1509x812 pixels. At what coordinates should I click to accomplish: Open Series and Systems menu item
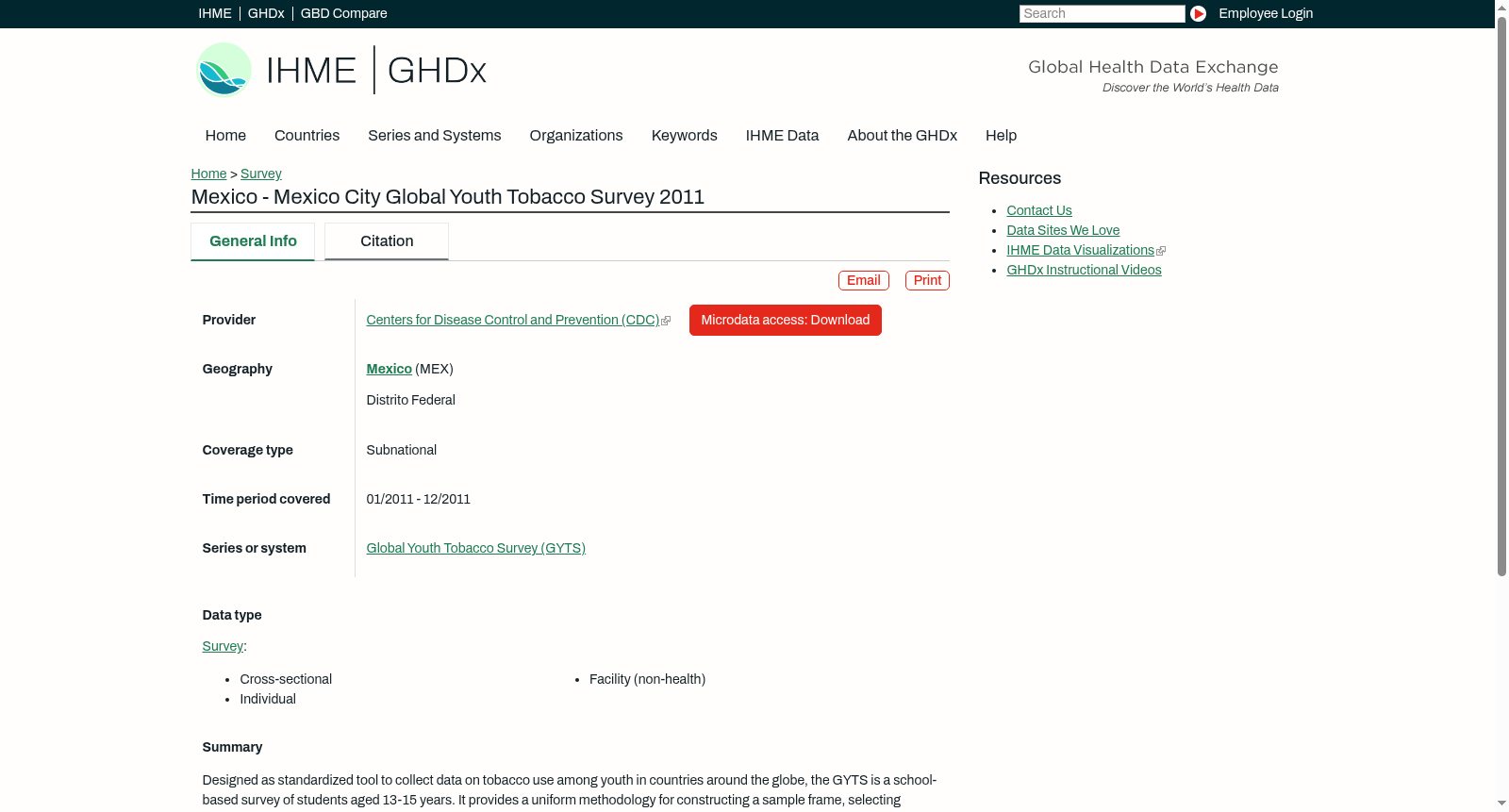(435, 136)
